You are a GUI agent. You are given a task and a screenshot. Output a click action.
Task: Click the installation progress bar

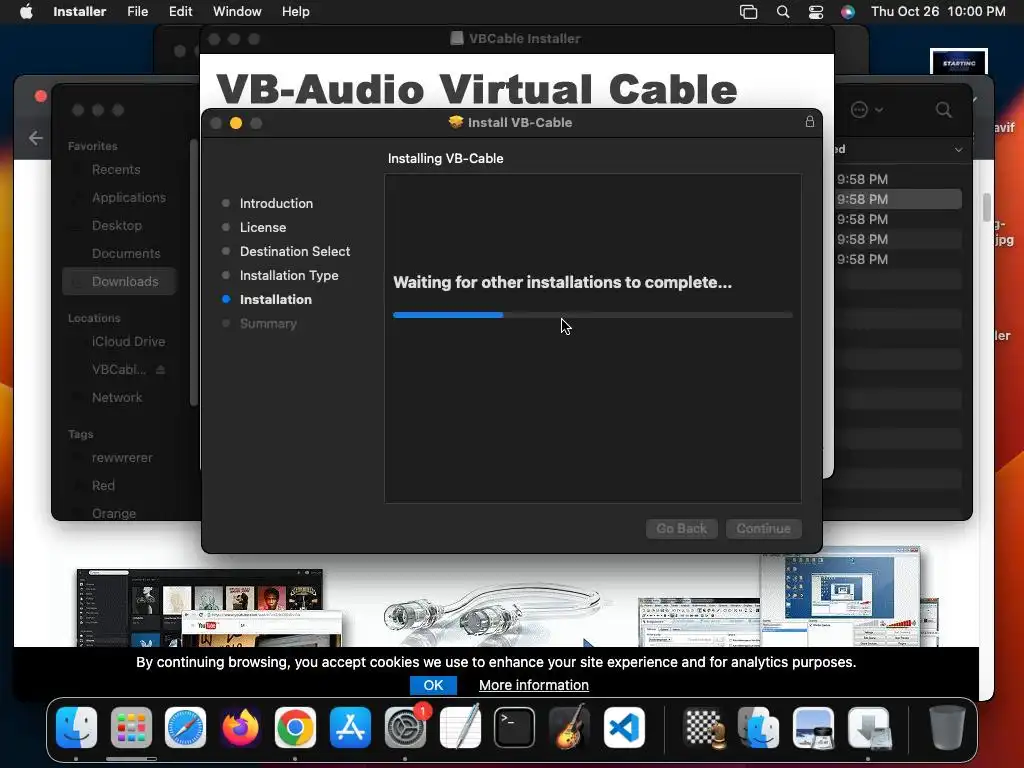coord(592,315)
